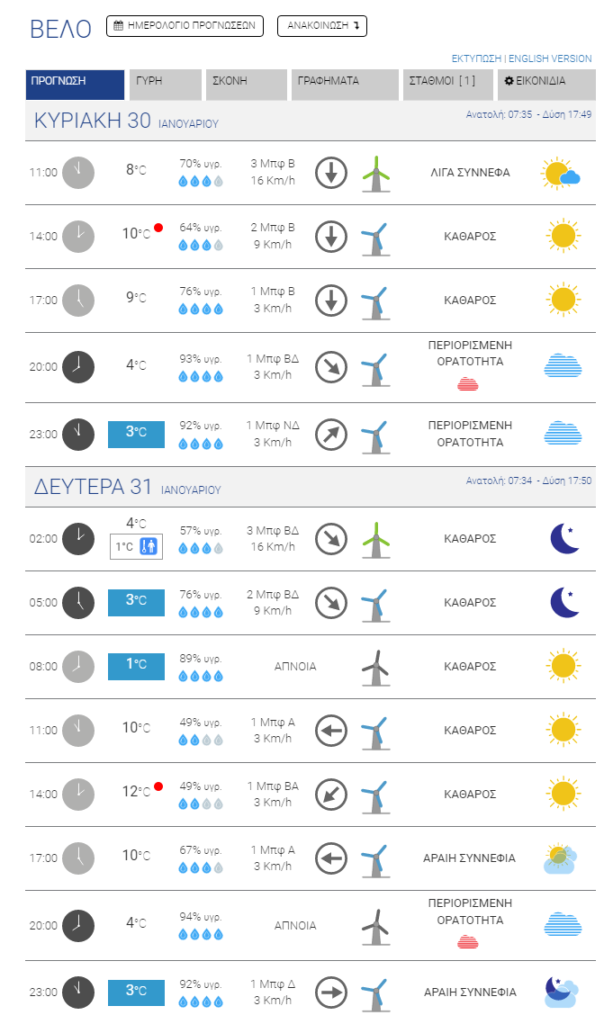Open the ΣΤΑΘΜΟΙ [1] tab
Screen dimensions: 604x1024
pyautogui.click(x=448, y=84)
